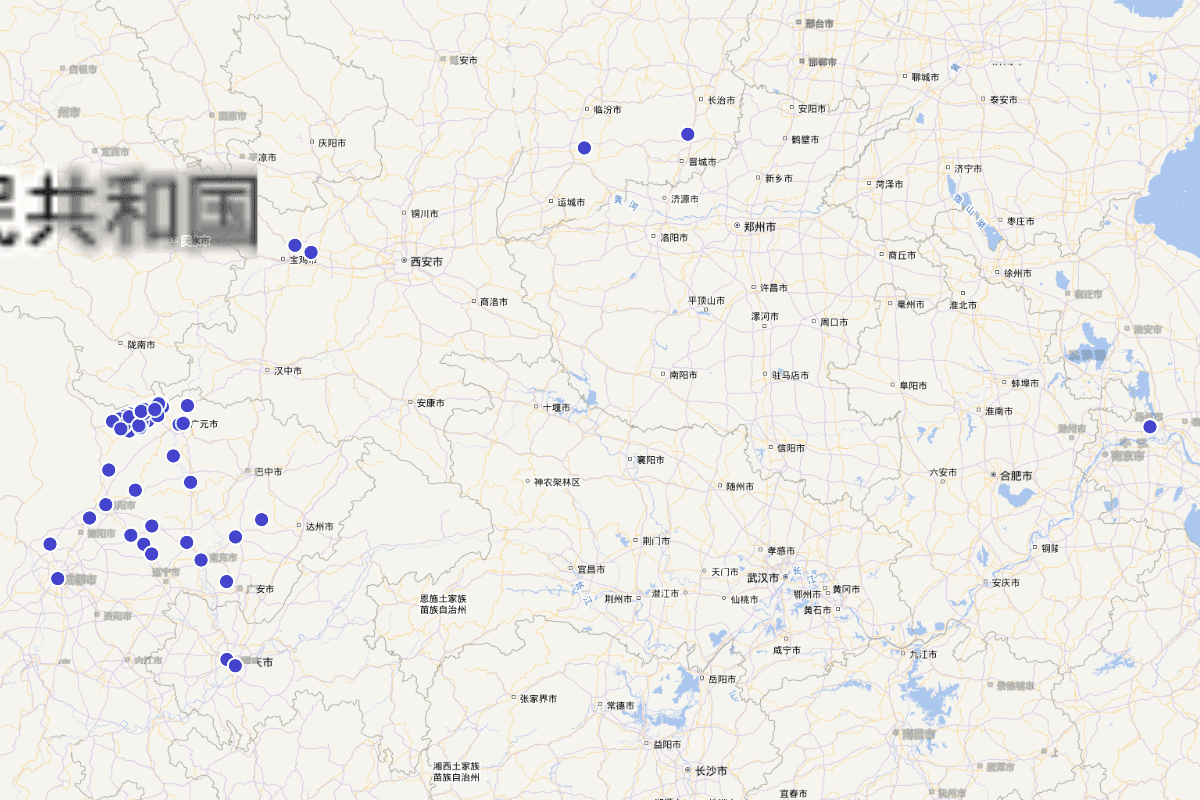Select the blue marker beside 南京市
The width and height of the screenshot is (1200, 800).
pyautogui.click(x=1150, y=427)
